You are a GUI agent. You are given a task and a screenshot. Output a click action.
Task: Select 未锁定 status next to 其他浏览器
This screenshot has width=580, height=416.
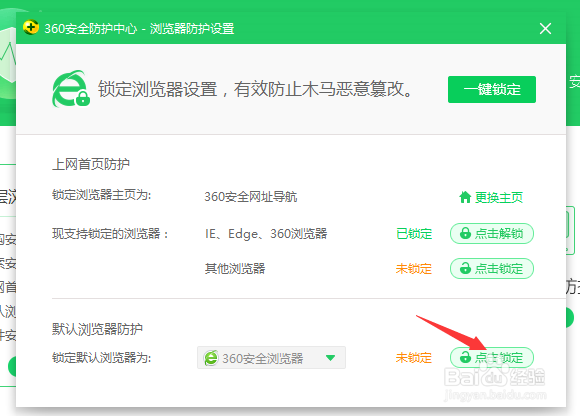coord(414,268)
